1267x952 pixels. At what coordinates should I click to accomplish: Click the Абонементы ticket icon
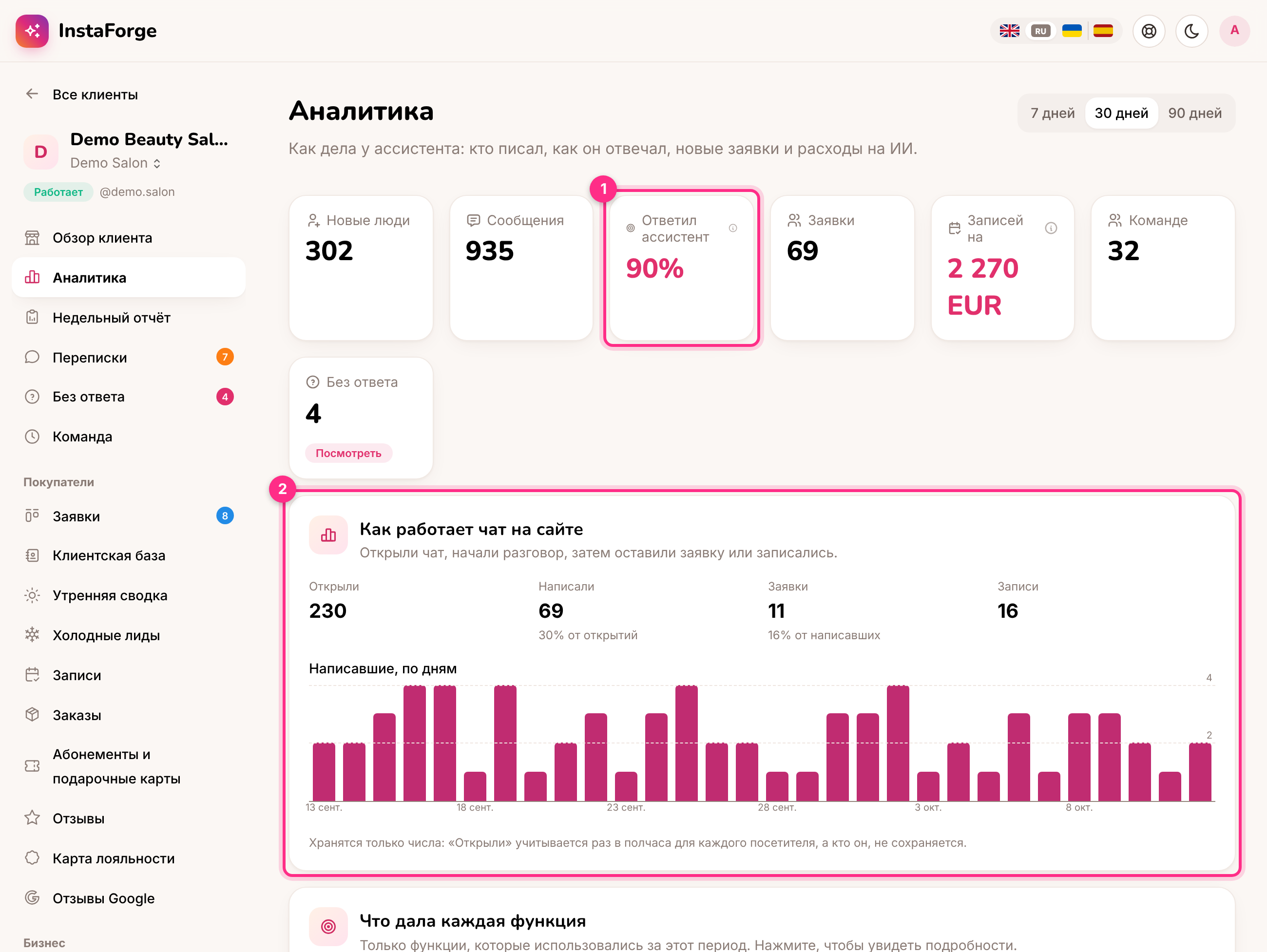(x=32, y=766)
